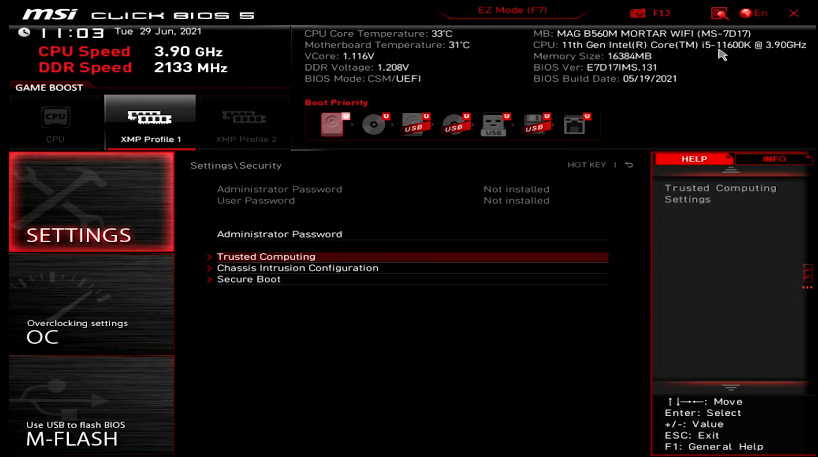The image size is (818, 457).
Task: Enable XMP Profile 2
Action: tap(246, 122)
